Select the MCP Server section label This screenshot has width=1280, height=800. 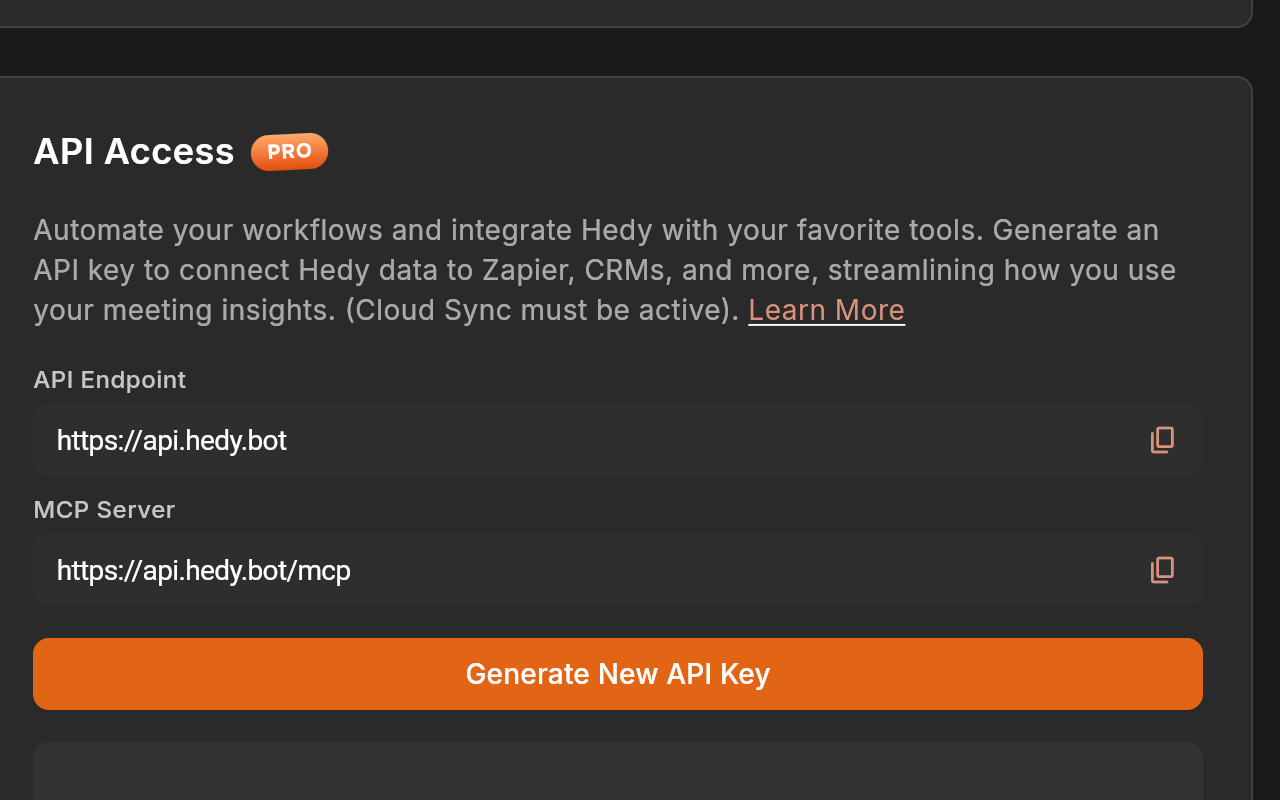104,510
